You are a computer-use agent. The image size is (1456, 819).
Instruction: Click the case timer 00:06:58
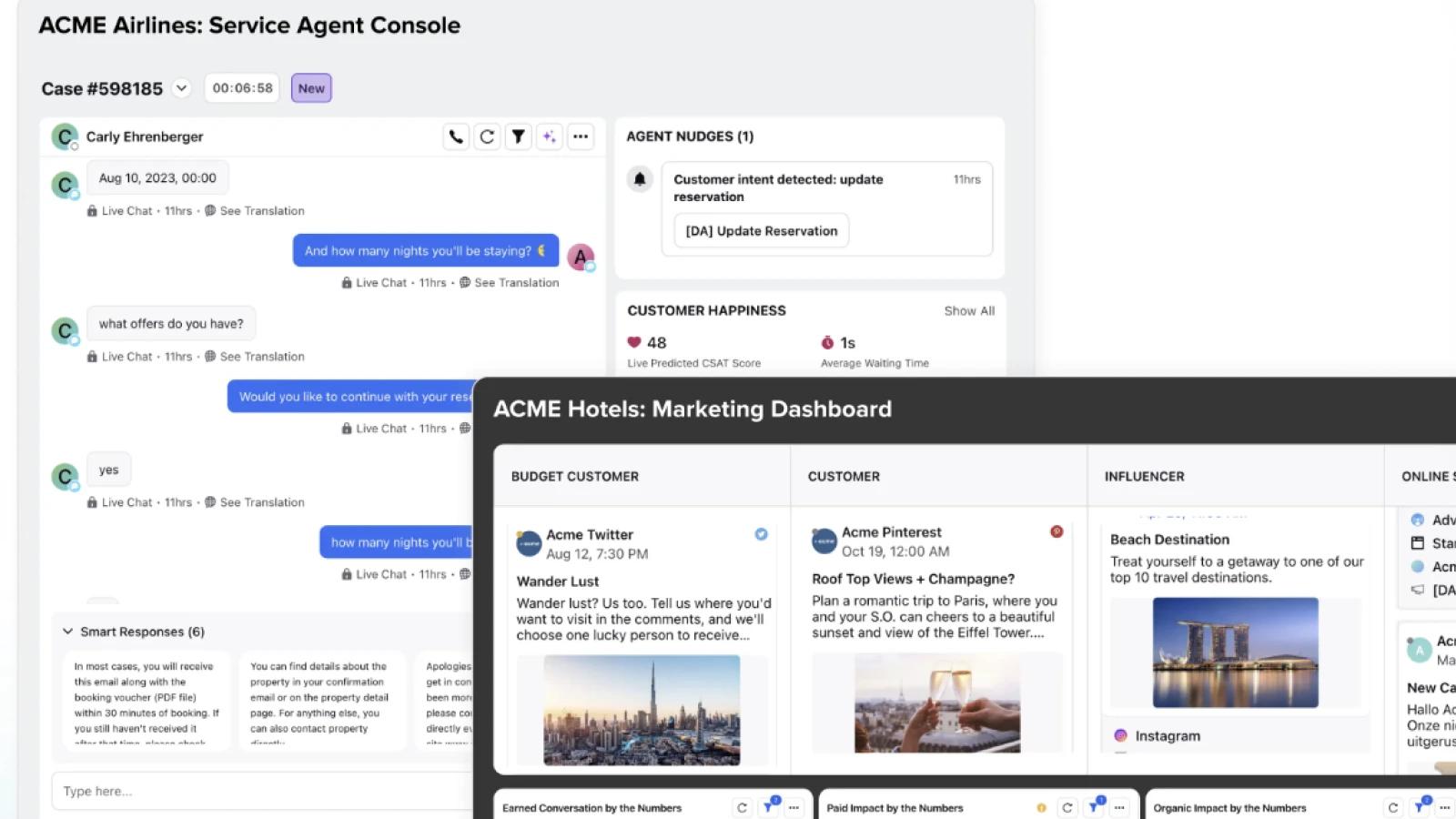pos(242,88)
